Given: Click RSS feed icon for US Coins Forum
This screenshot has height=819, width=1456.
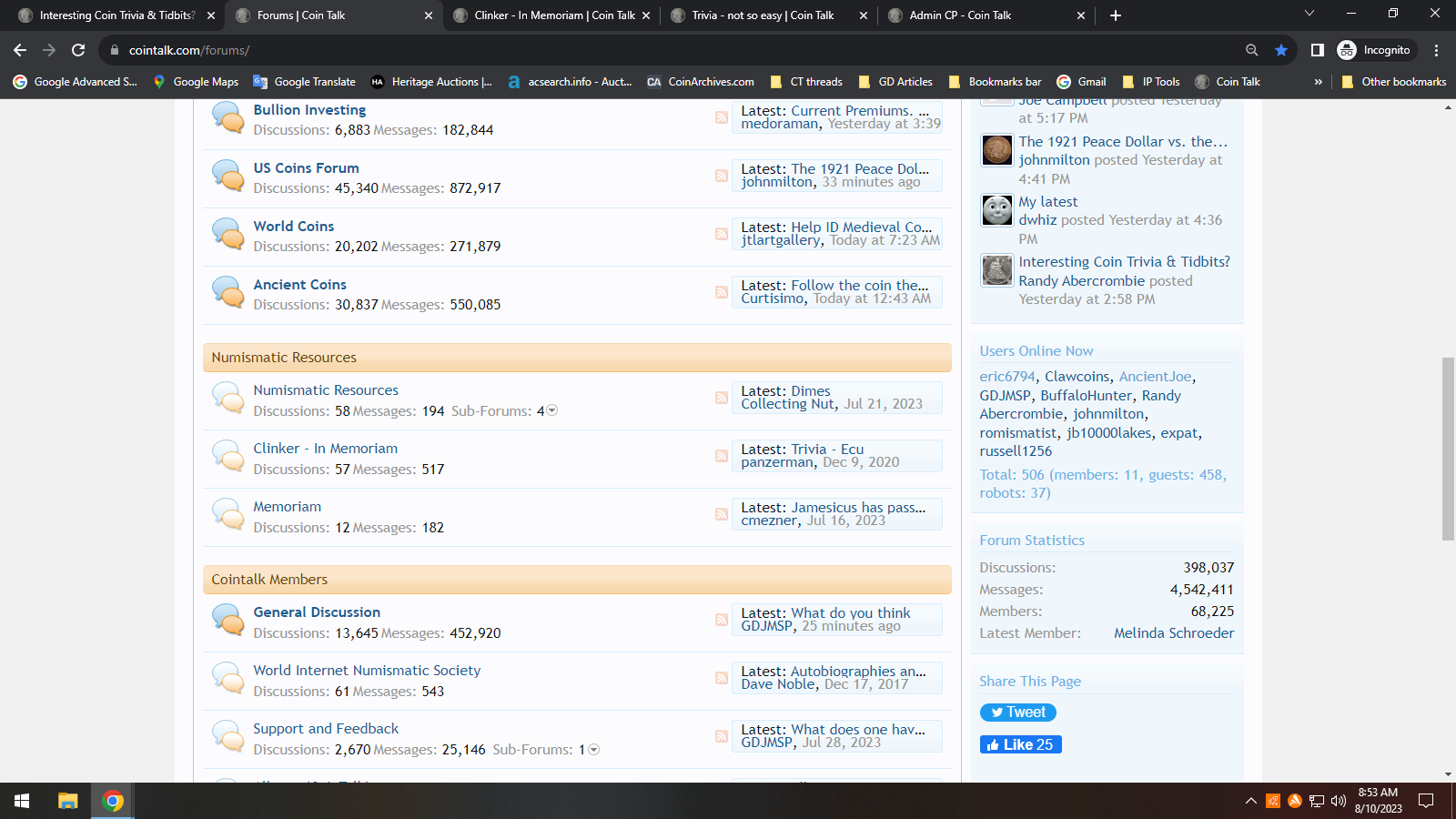Looking at the screenshot, I should [x=721, y=176].
